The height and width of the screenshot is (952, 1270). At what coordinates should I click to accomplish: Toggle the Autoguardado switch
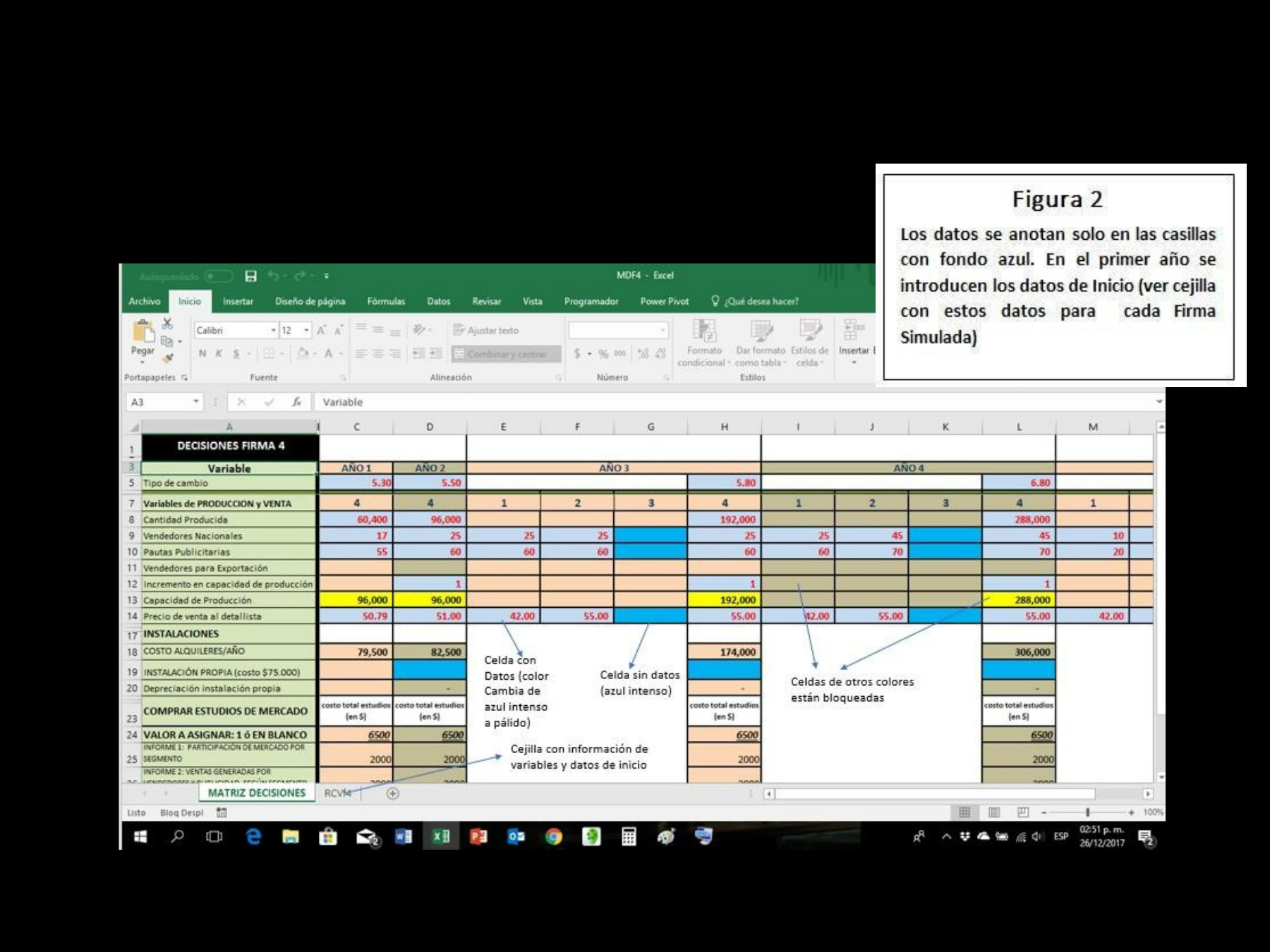point(218,276)
